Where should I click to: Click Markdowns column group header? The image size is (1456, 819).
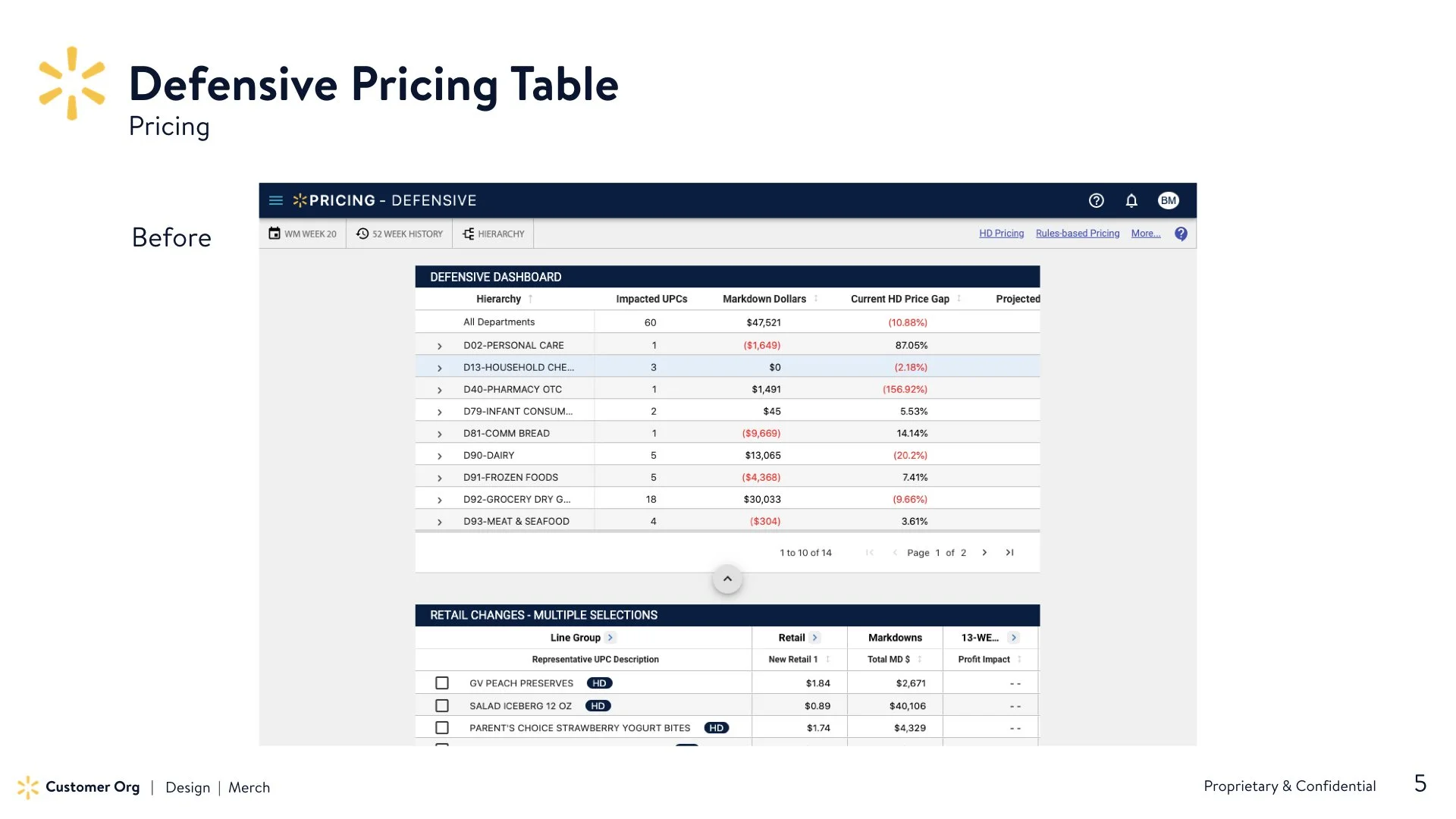pyautogui.click(x=895, y=638)
